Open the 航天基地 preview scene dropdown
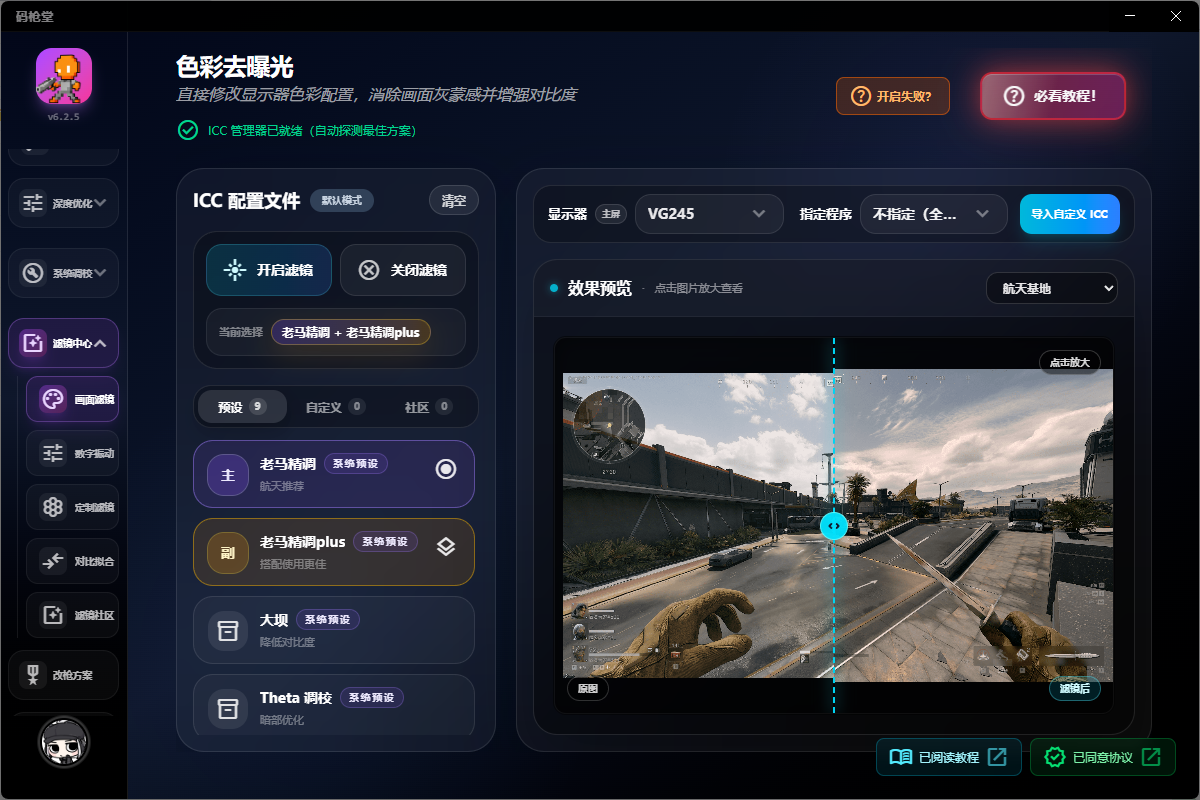Image resolution: width=1200 pixels, height=800 pixels. click(x=1052, y=288)
